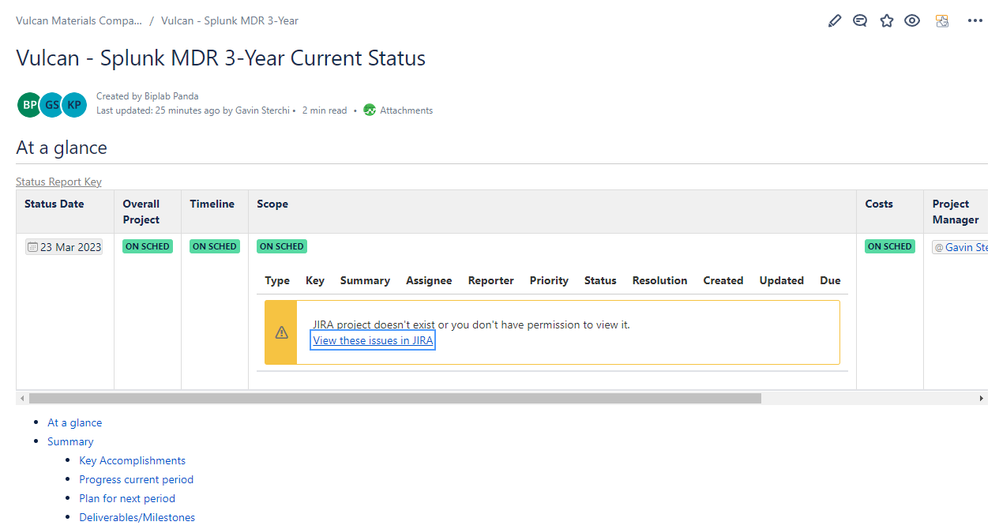The image size is (999, 525).
Task: Toggle the watch page eye icon
Action: coord(912,21)
